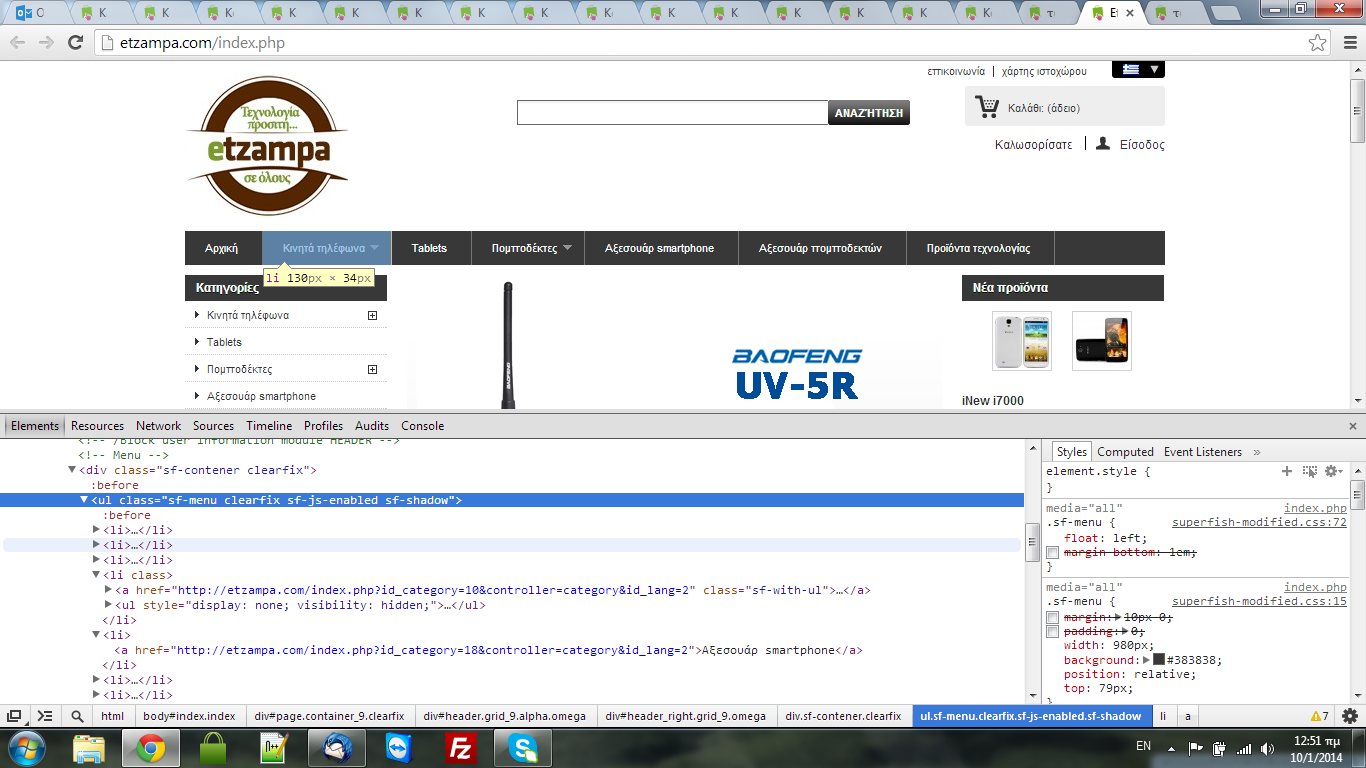This screenshot has height=768, width=1366.
Task: Show the DevTools console drawer icon
Action: pos(45,716)
